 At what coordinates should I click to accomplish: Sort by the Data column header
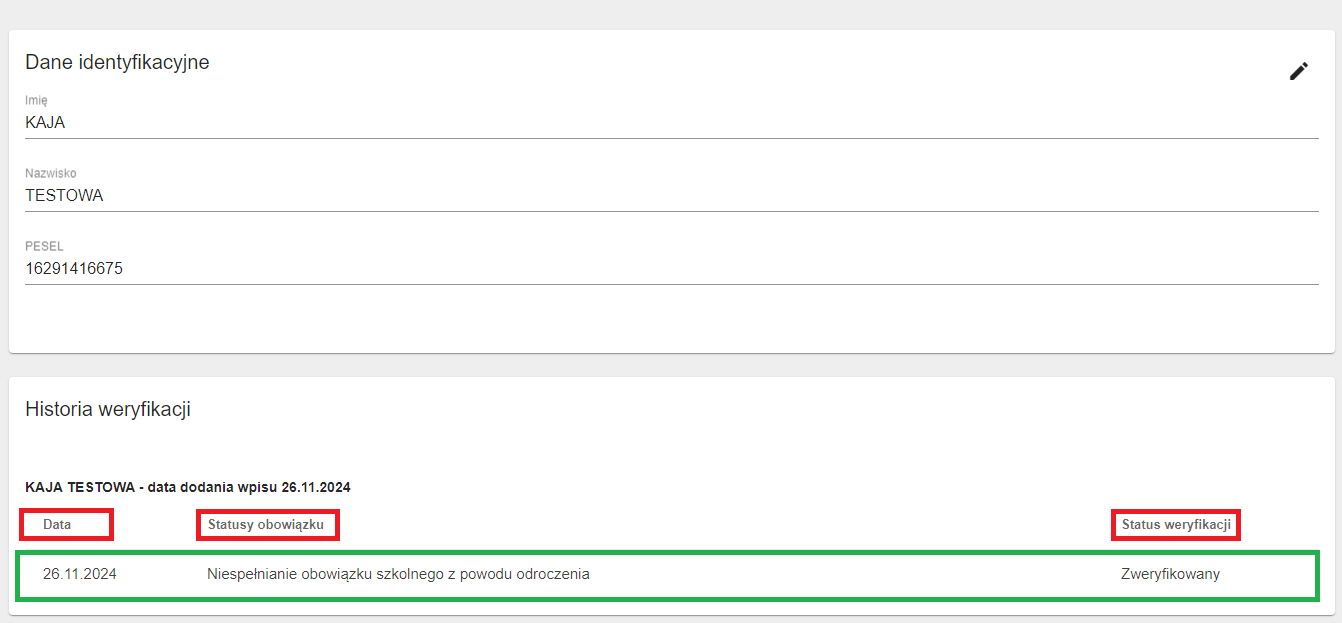coord(57,524)
